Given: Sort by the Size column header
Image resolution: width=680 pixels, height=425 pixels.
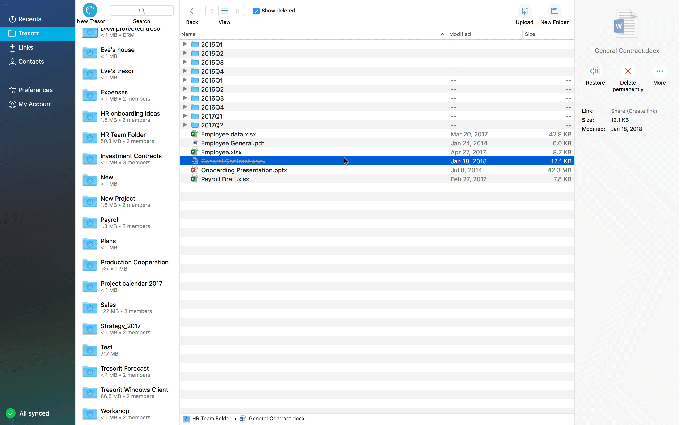Looking at the screenshot, I should point(530,34).
